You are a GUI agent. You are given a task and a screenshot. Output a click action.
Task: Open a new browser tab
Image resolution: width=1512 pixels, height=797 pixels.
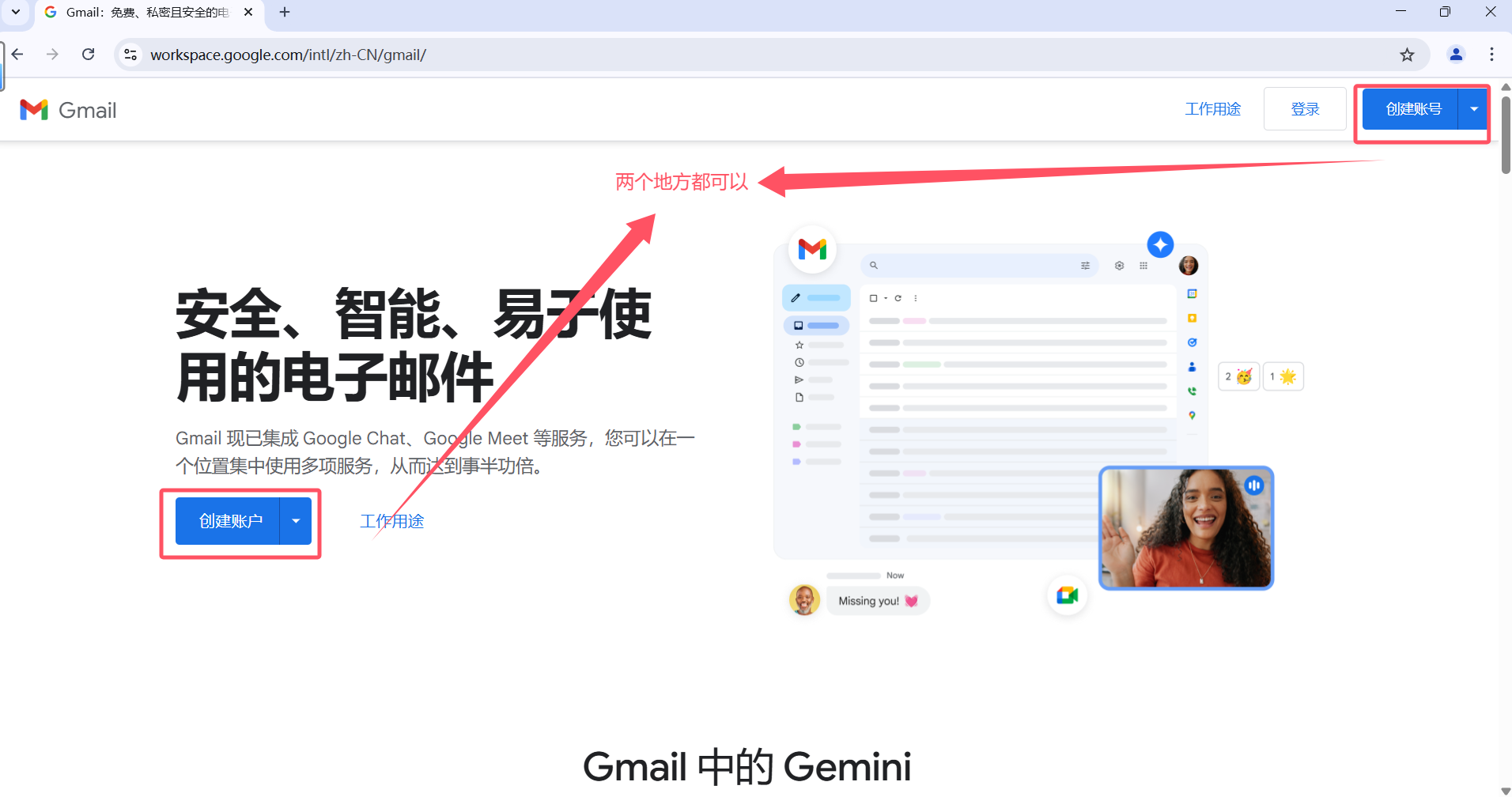pos(285,12)
